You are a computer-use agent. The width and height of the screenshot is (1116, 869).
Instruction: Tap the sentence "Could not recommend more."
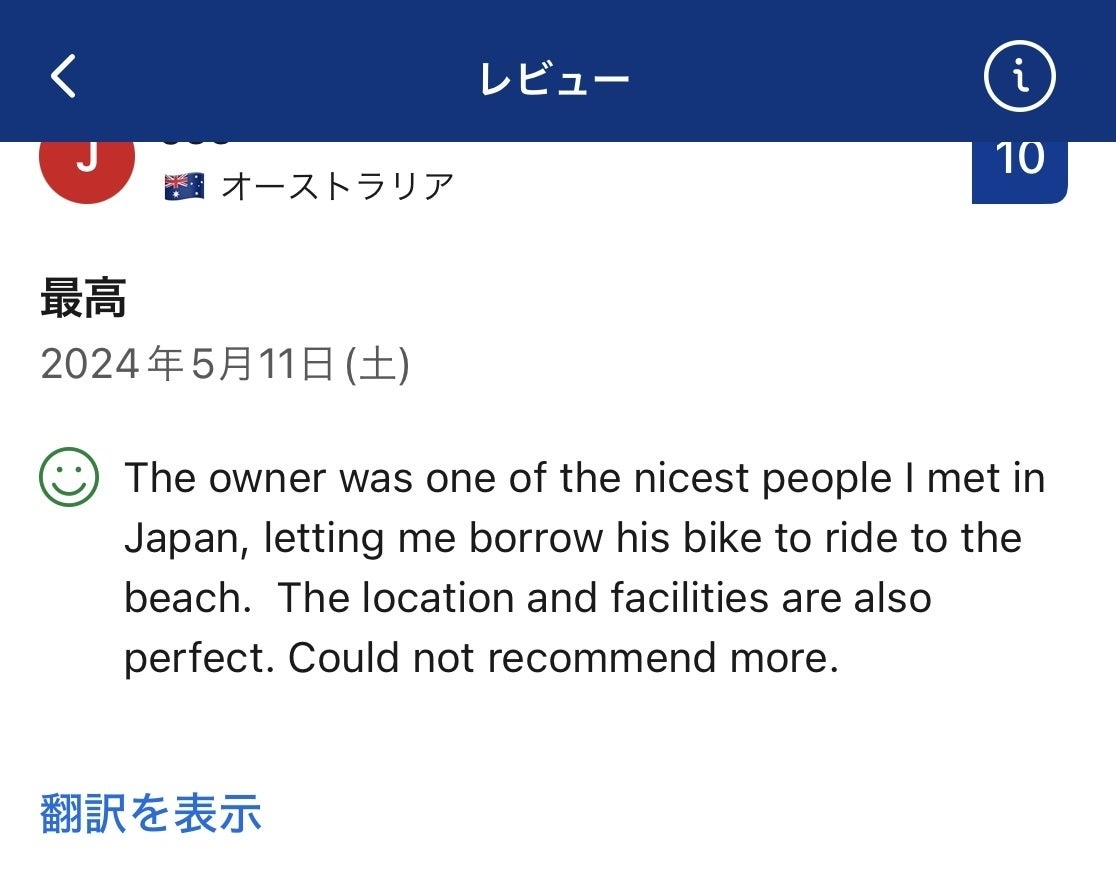pyautogui.click(x=563, y=658)
